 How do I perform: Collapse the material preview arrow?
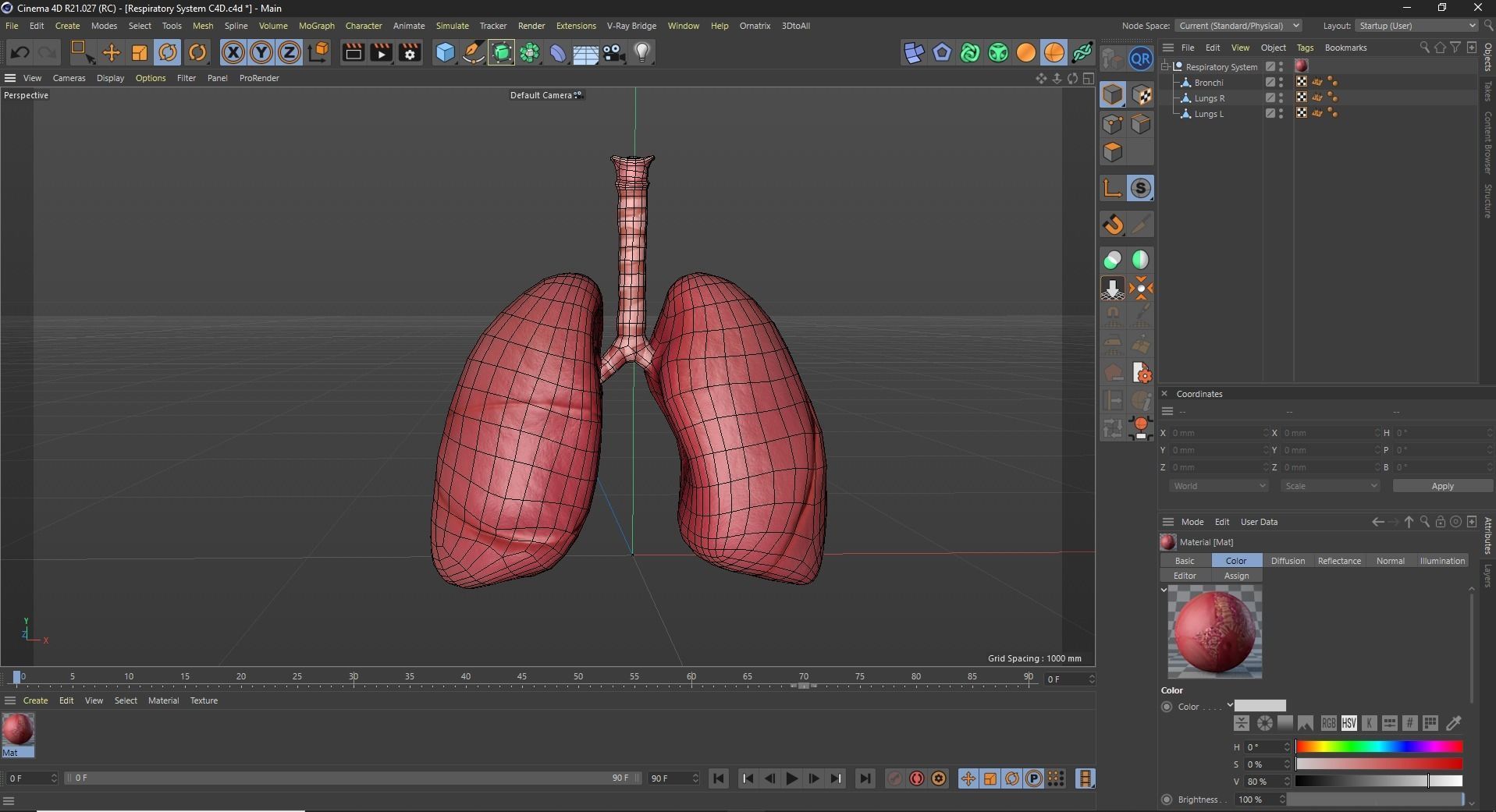(x=1164, y=590)
